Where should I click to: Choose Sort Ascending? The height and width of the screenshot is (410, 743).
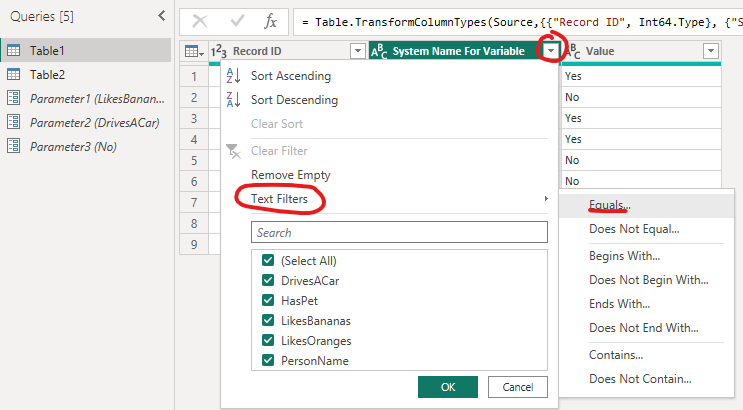[x=291, y=76]
